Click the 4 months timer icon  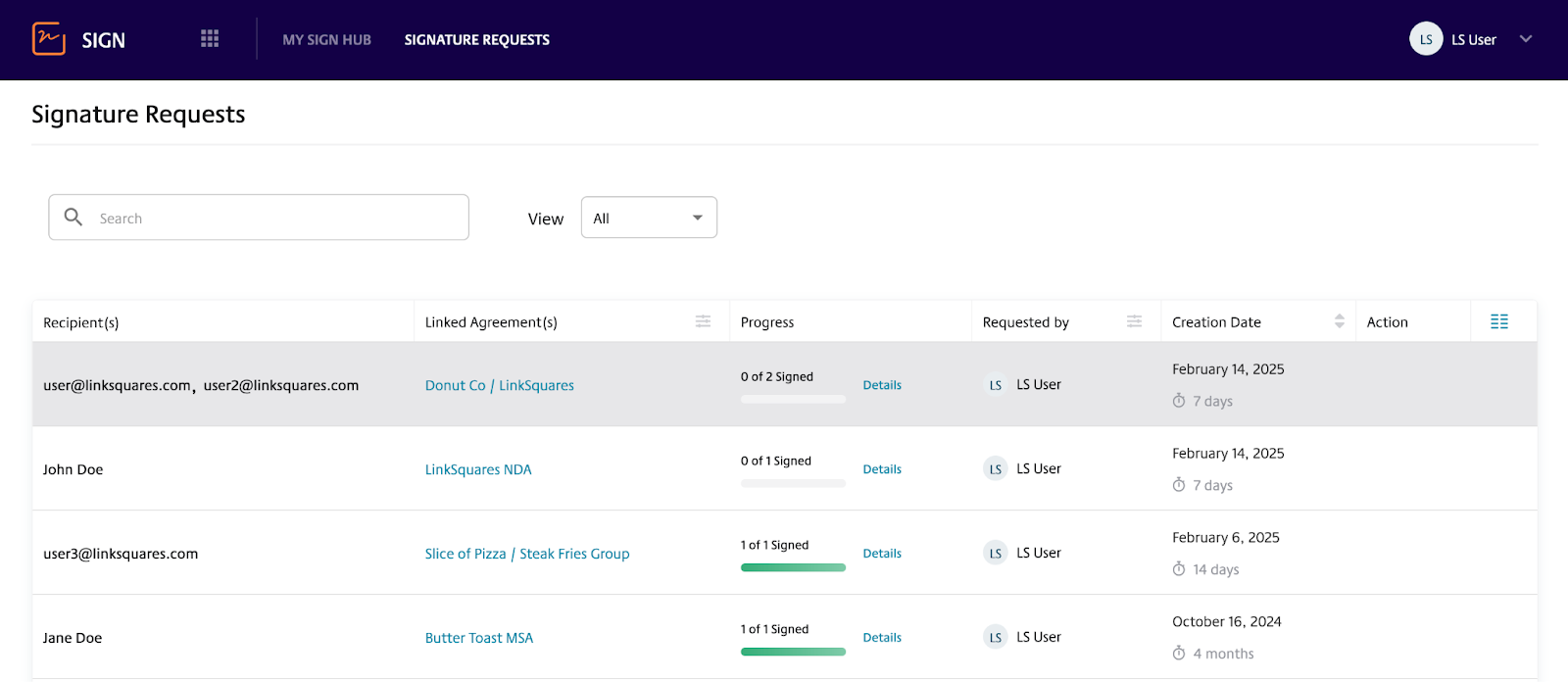tap(1179, 654)
